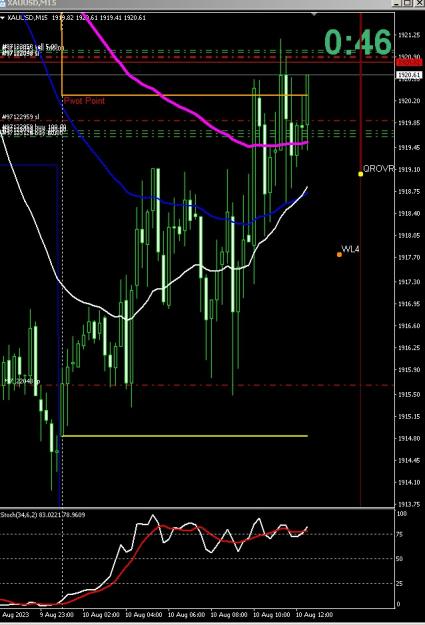Select the orange Pivot Point horizontal line
This screenshot has width=425, height=625.
coord(185,95)
